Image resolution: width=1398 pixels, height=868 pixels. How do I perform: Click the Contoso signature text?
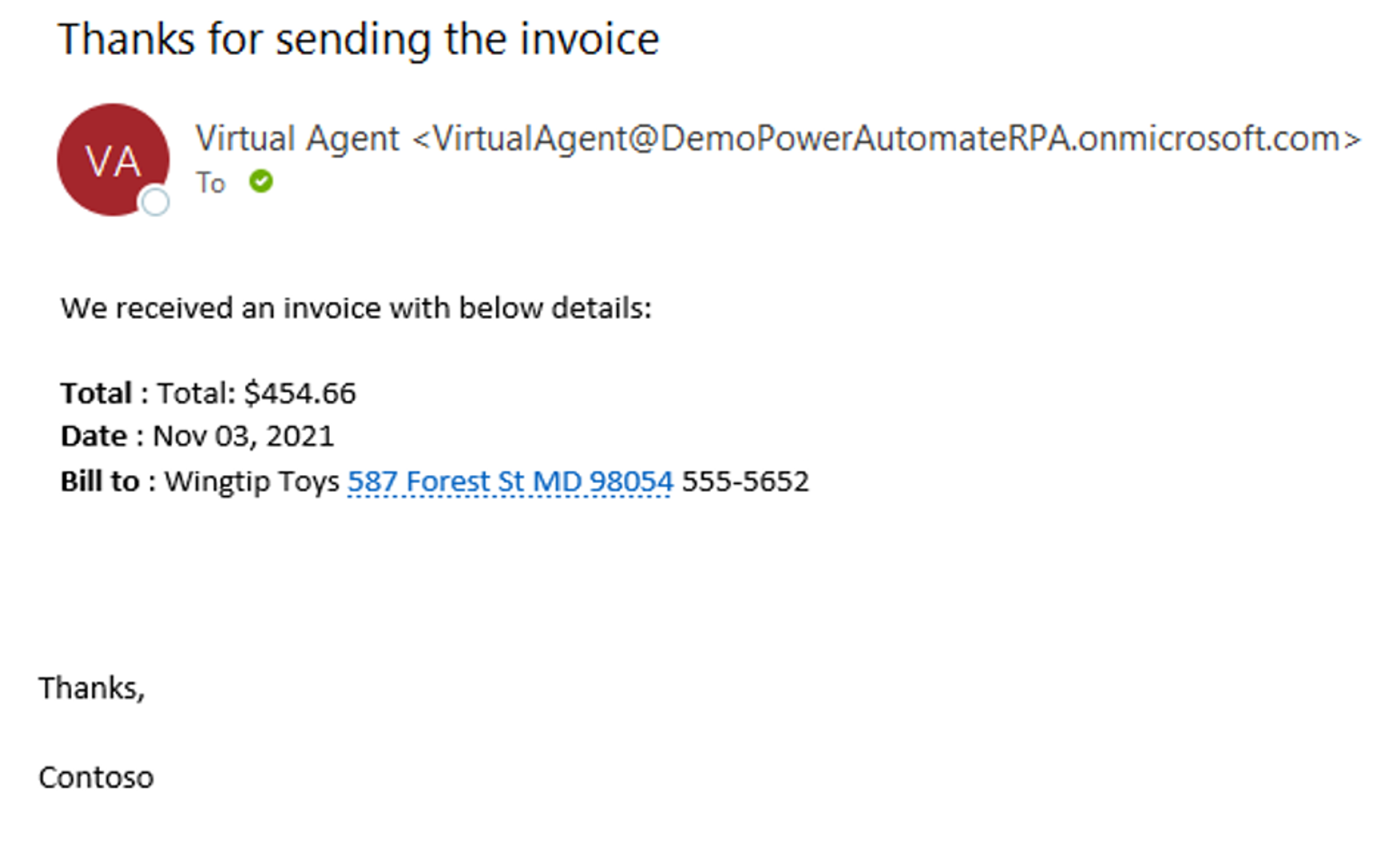[96, 777]
